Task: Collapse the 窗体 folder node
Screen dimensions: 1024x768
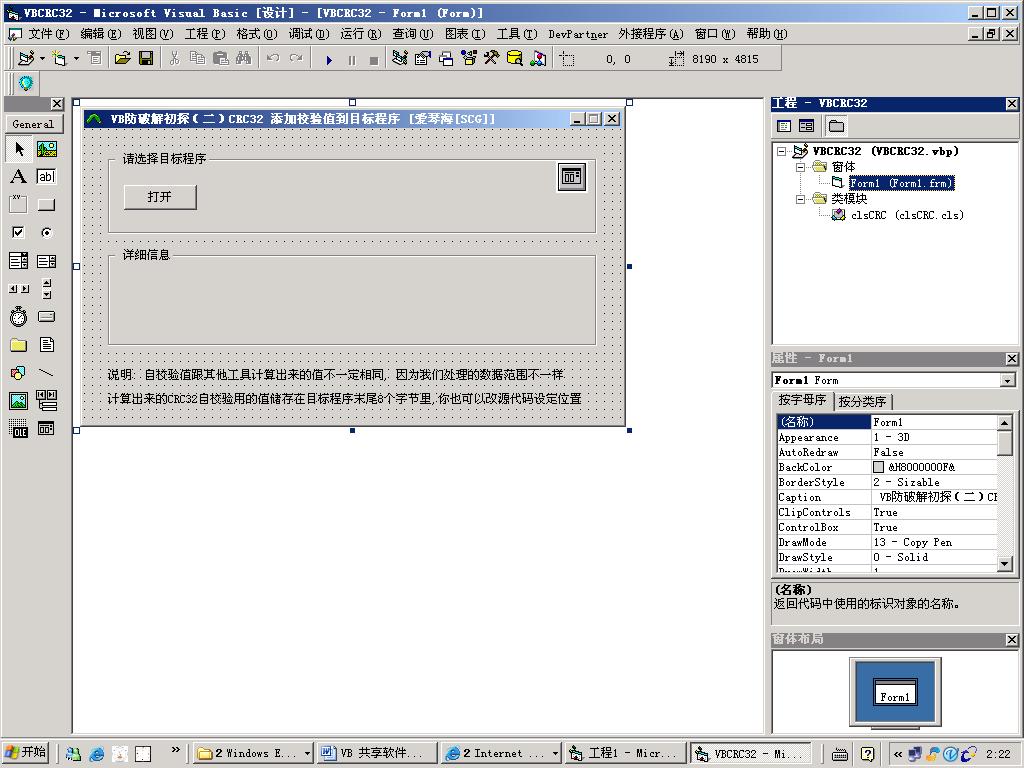Action: (800, 167)
